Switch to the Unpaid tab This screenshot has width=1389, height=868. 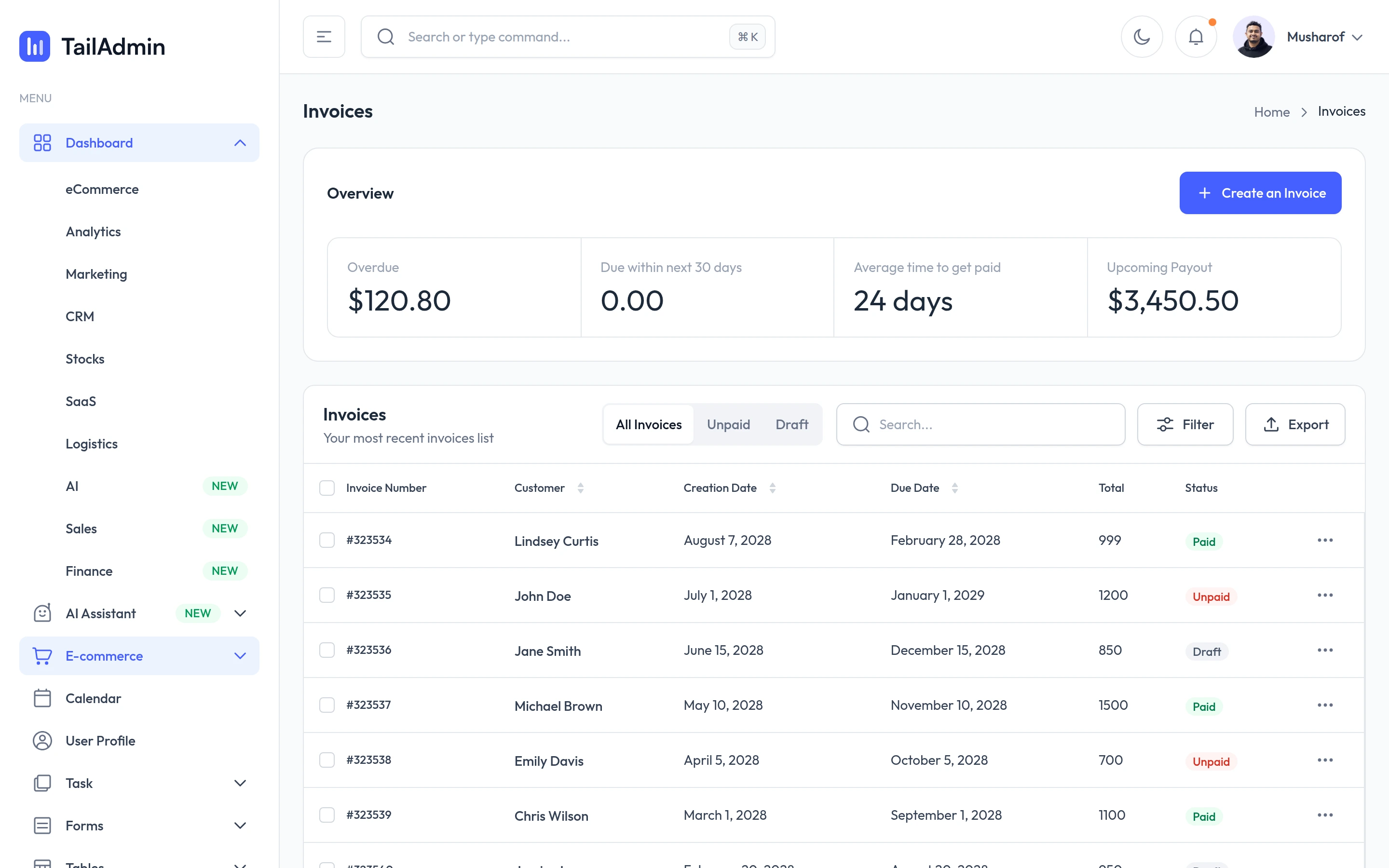click(x=728, y=424)
